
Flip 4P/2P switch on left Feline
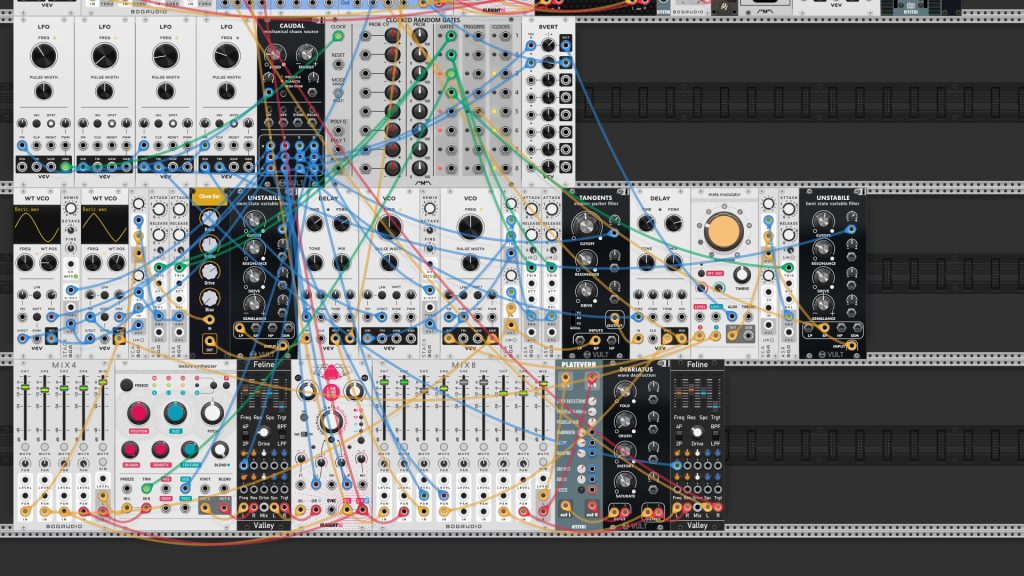click(x=246, y=434)
